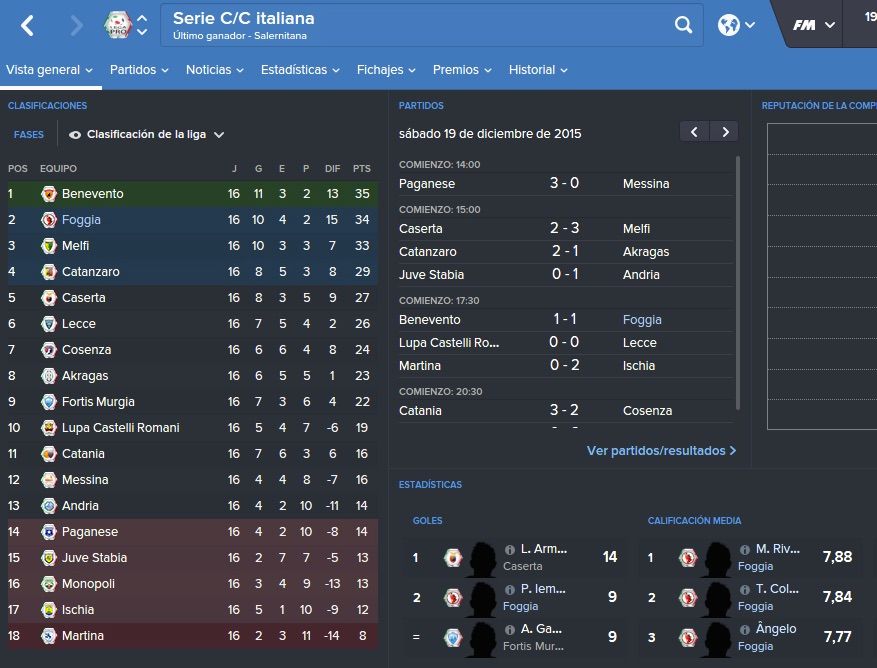Expand the Estadísticas menu
The height and width of the screenshot is (668, 877).
[300, 70]
